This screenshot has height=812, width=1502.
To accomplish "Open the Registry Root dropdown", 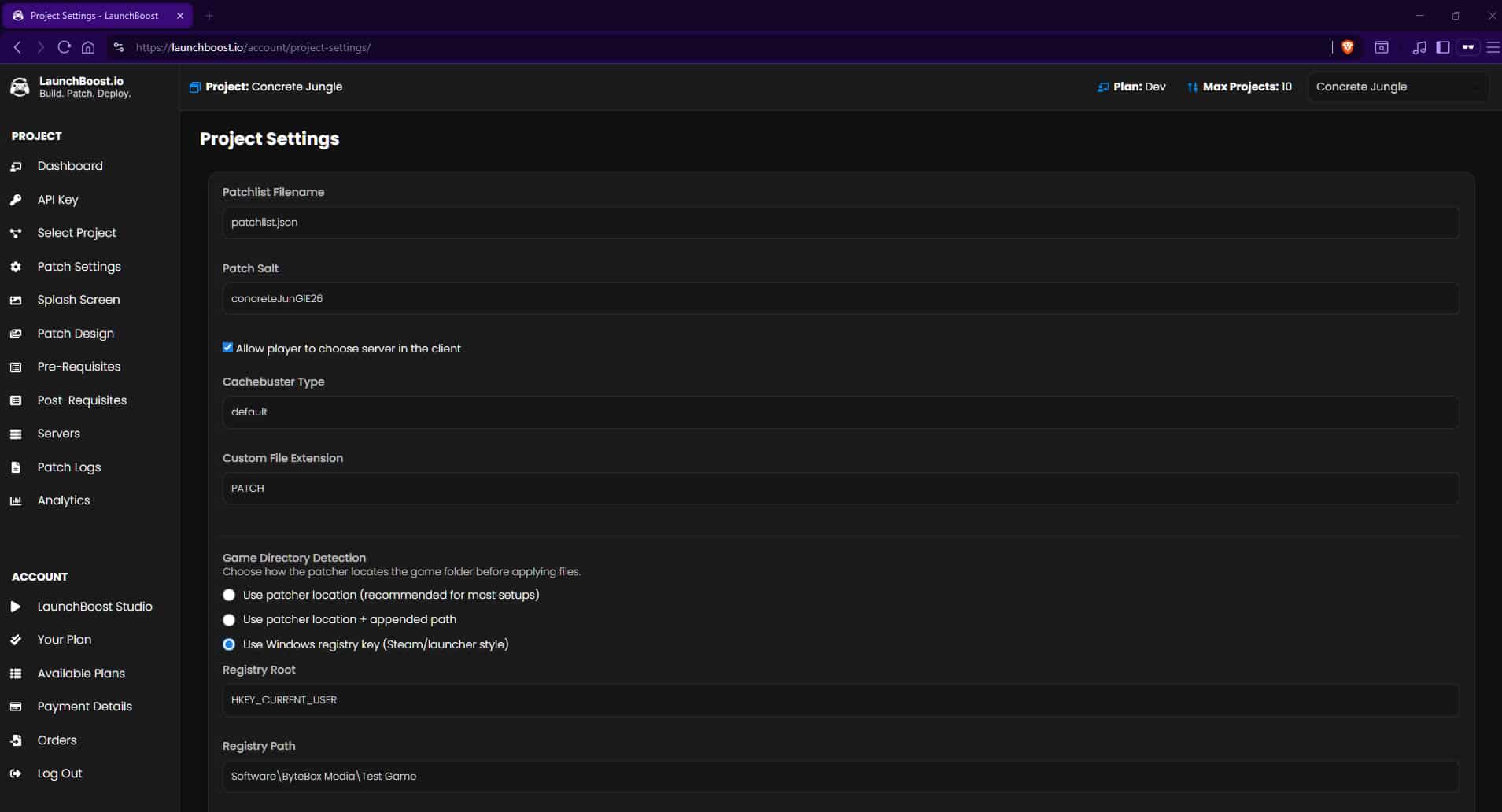I will (x=840, y=700).
